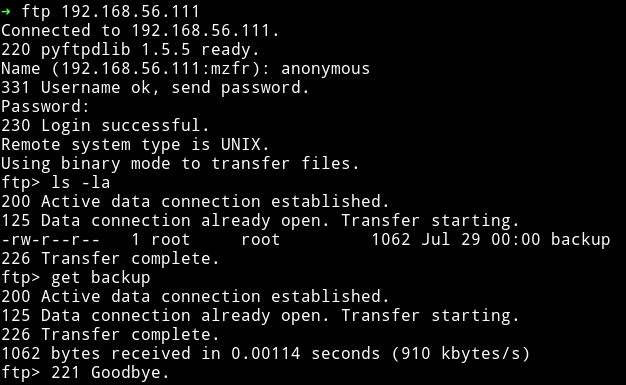Click the green prompt arrow
This screenshot has height=385, width=626.
click(x=6, y=12)
